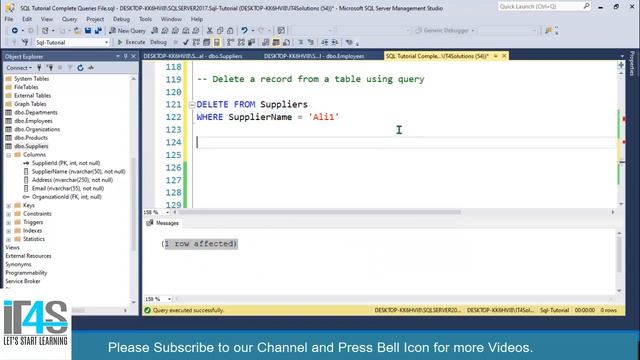The image size is (640, 360).
Task: Click the Disconnect plug icon in Object Explorer
Action: click(50, 68)
